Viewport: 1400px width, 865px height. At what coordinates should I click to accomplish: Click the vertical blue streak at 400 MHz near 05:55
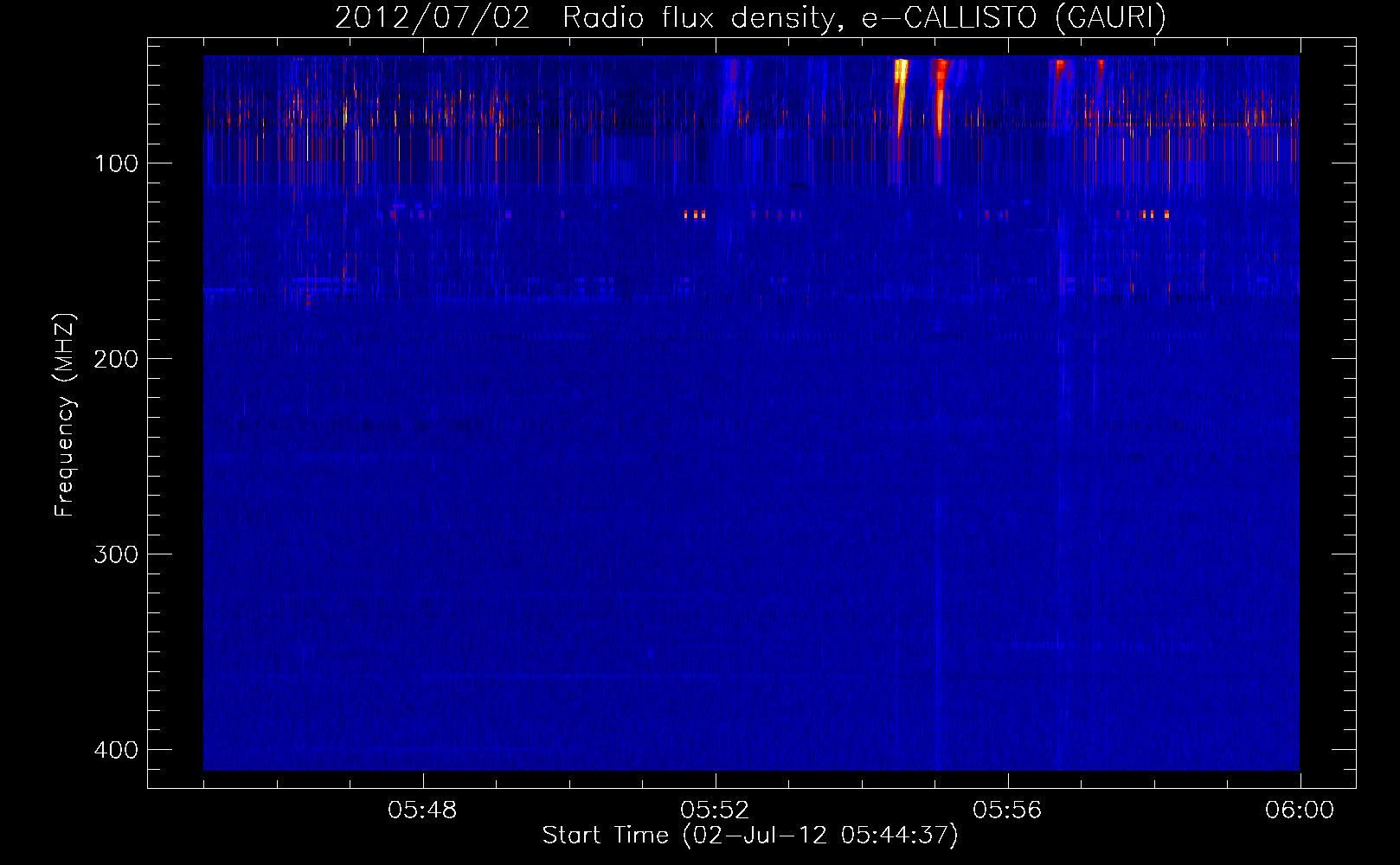tap(938, 748)
